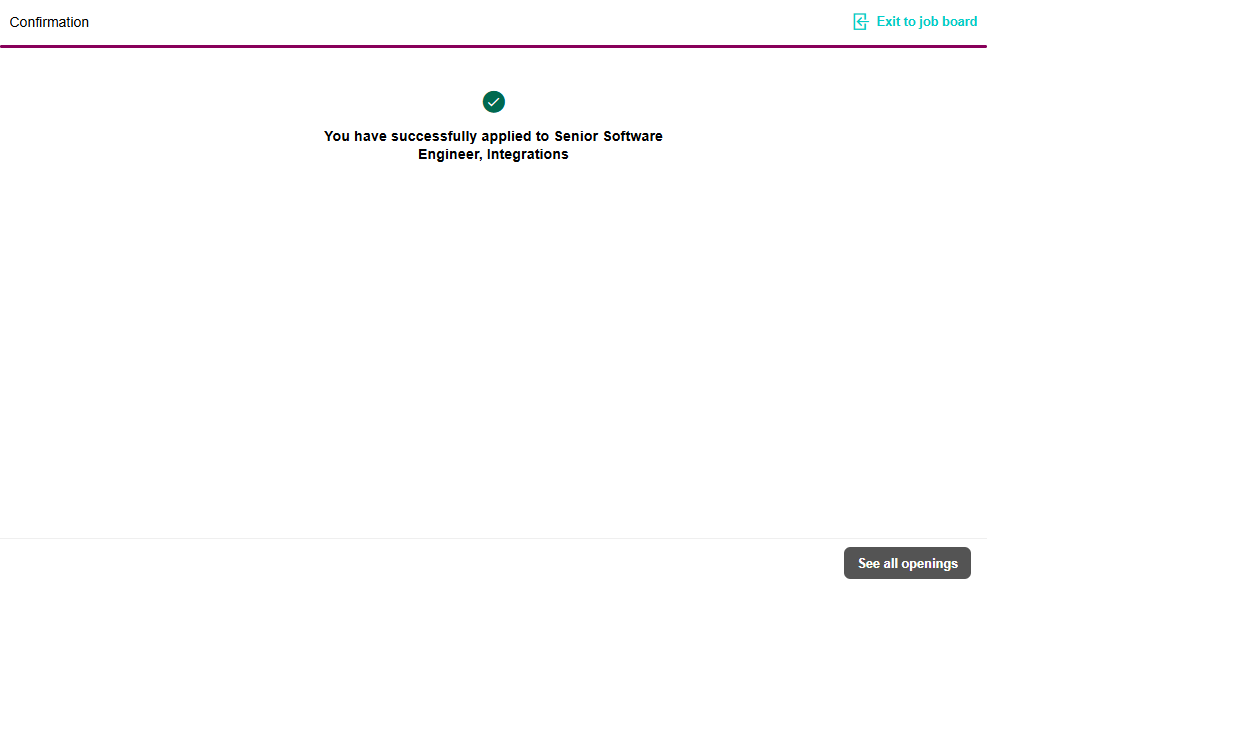Click the 'Engineer, Integrations' text line
The height and width of the screenshot is (736, 1233).
coord(493,154)
